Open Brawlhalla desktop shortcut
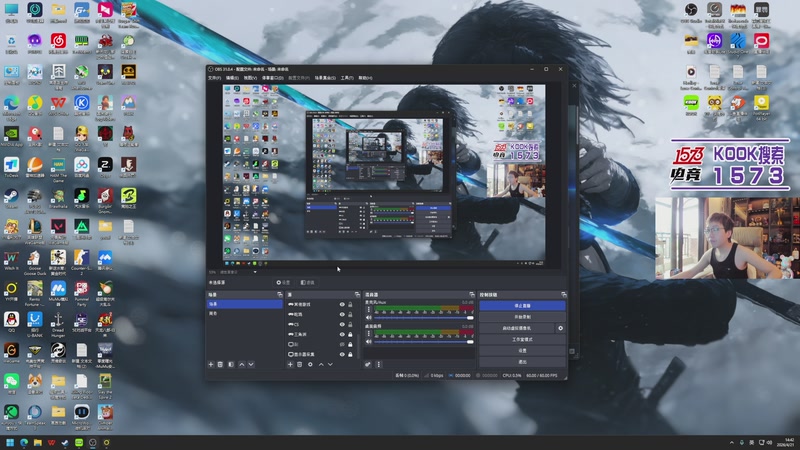The width and height of the screenshot is (800, 450). tap(58, 198)
